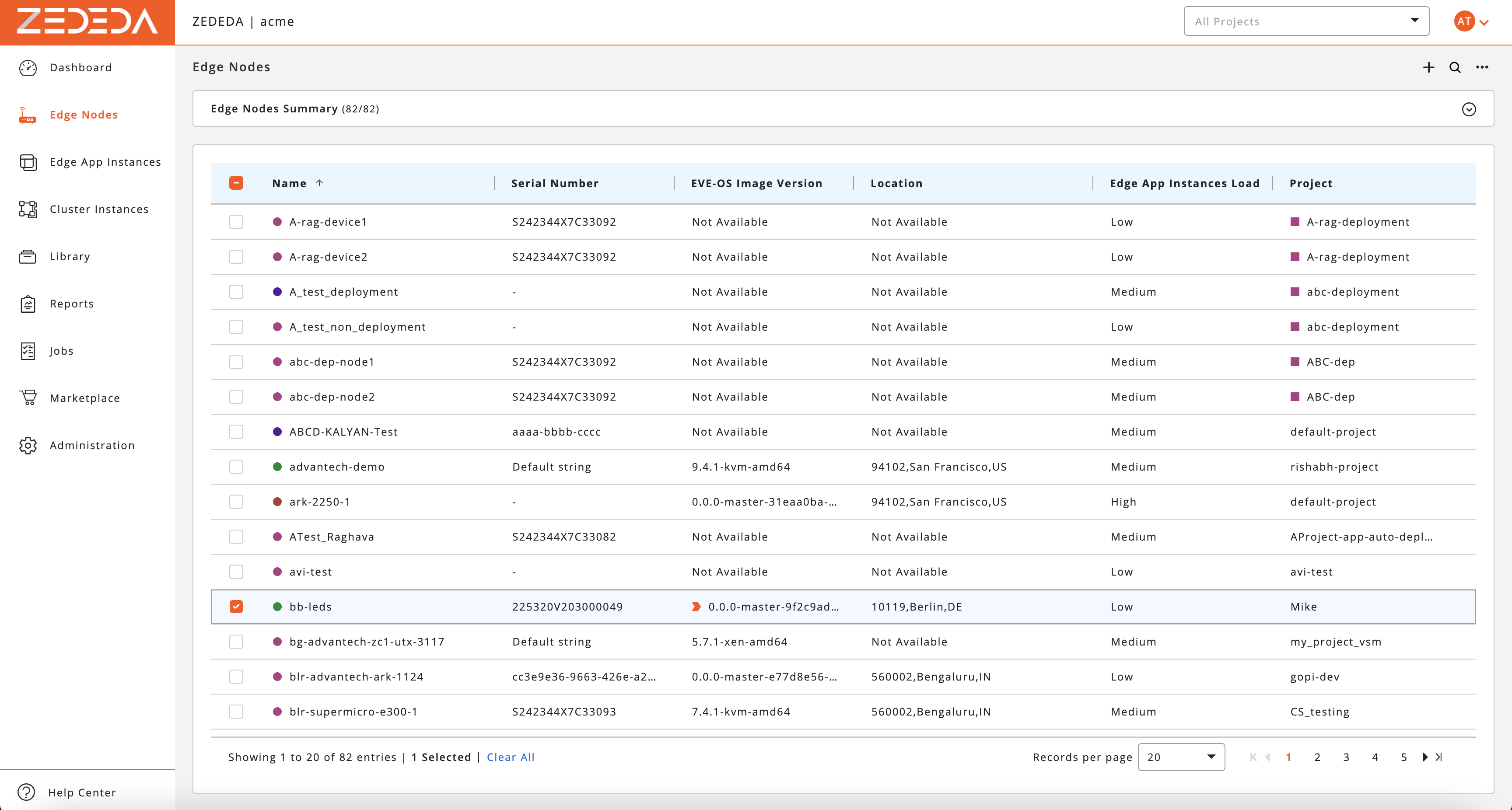Viewport: 1512px width, 810px height.
Task: Open the more options menu
Action: tap(1483, 67)
